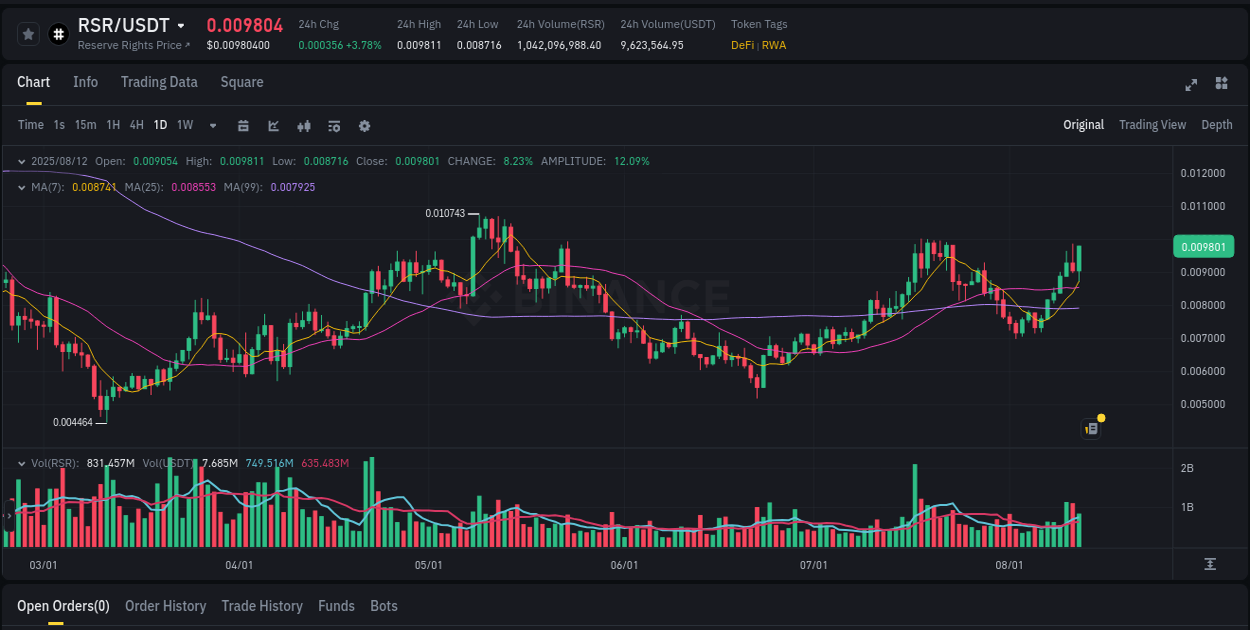Collapse the MA indicator row via its chevron
The image size is (1250, 630).
[20, 186]
